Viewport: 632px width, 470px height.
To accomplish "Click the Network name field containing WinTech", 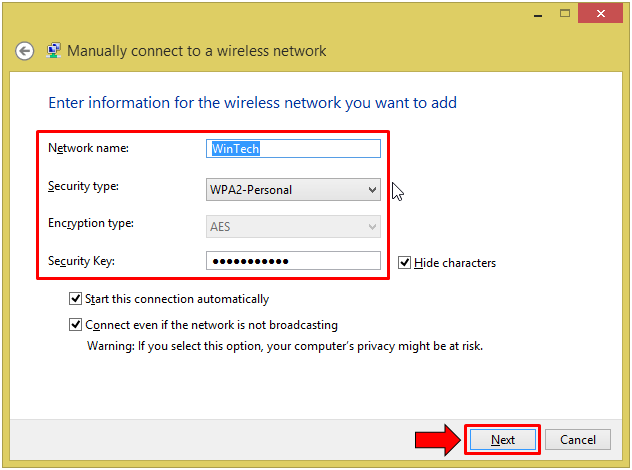I will click(x=293, y=149).
